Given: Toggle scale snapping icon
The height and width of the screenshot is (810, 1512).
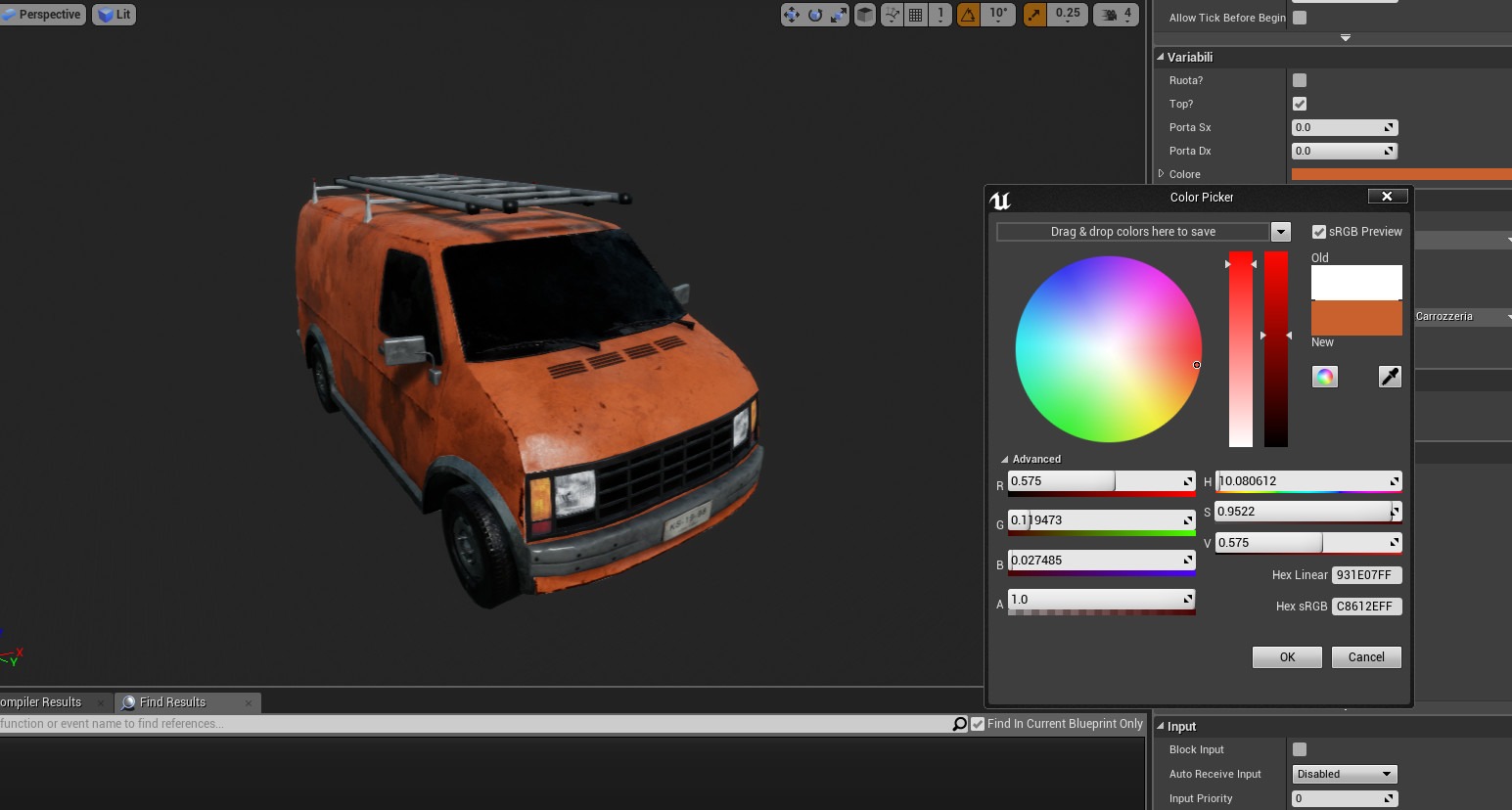Looking at the screenshot, I should 1034,15.
